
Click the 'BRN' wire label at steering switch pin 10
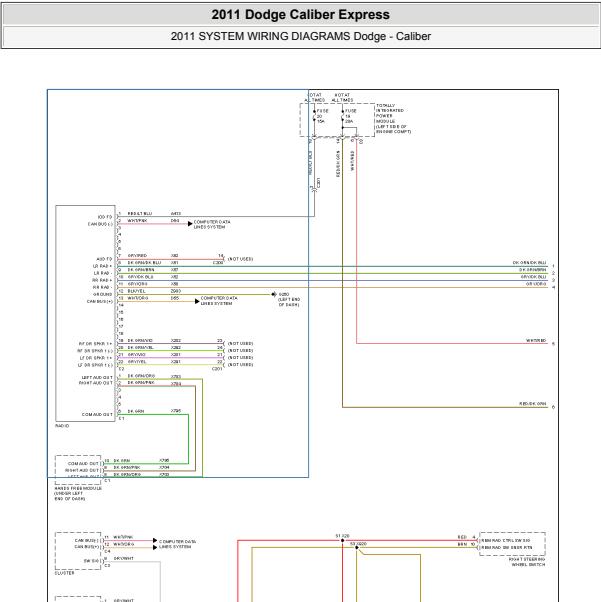coord(462,544)
